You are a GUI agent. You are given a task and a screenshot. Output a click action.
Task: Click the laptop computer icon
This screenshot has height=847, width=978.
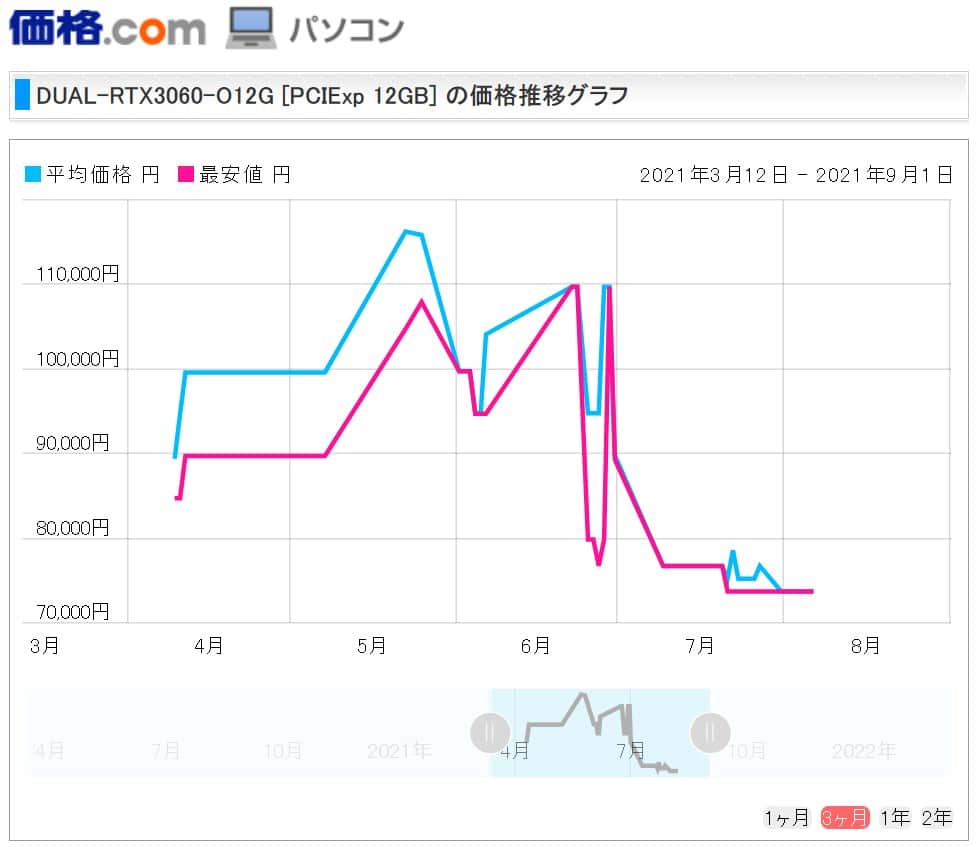pyautogui.click(x=251, y=28)
